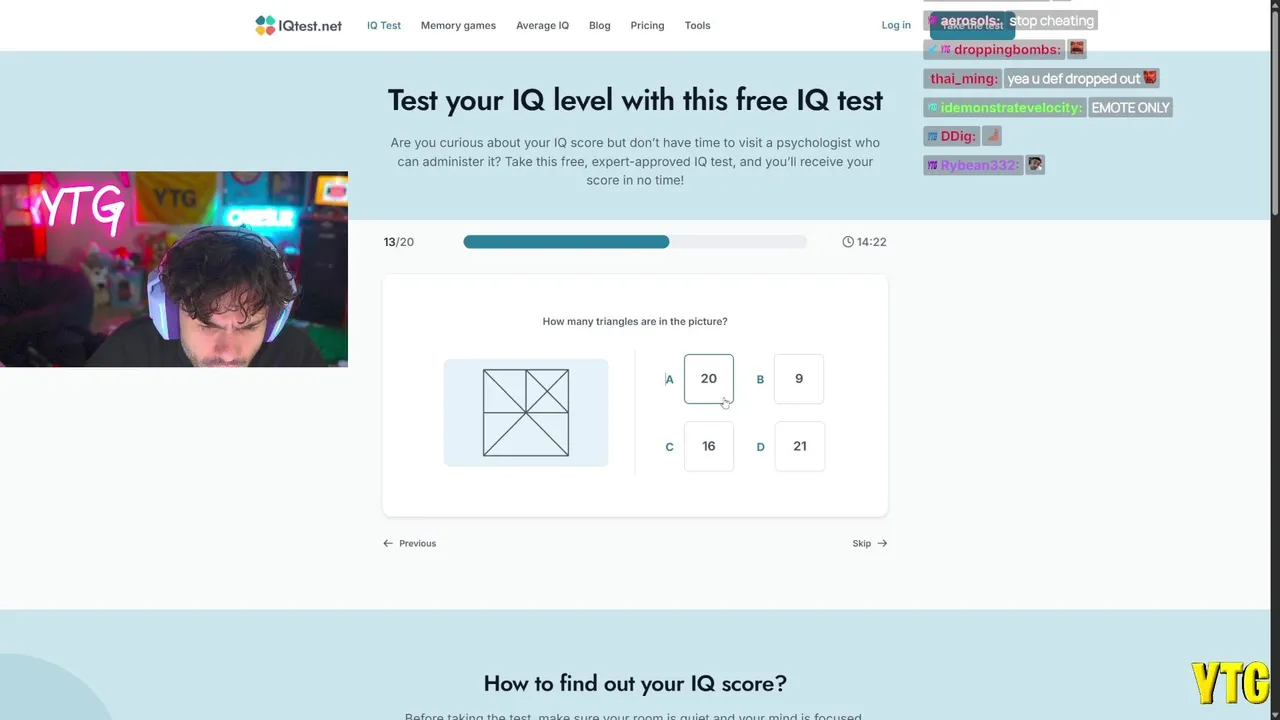Click chat username DDig

click(958, 136)
